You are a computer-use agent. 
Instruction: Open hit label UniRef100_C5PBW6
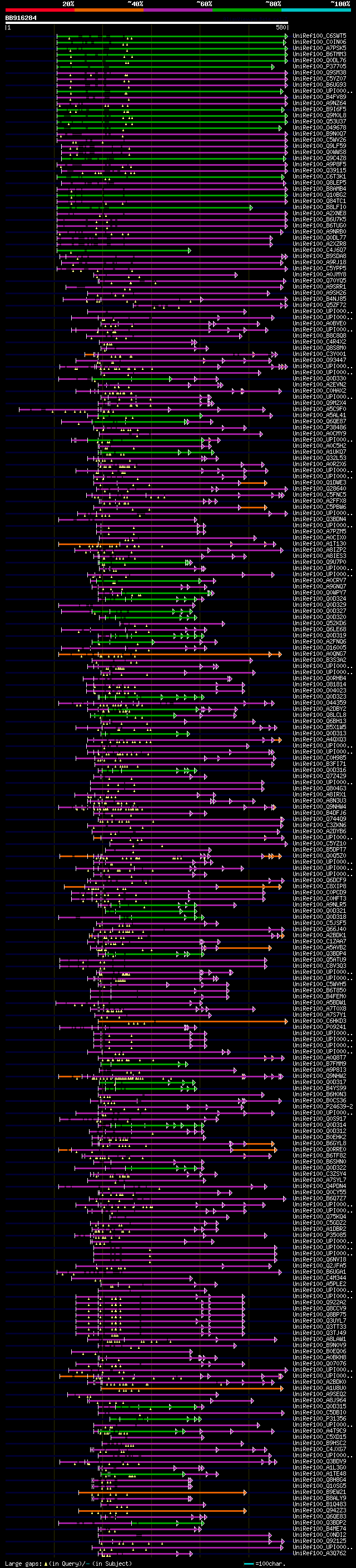(319, 507)
